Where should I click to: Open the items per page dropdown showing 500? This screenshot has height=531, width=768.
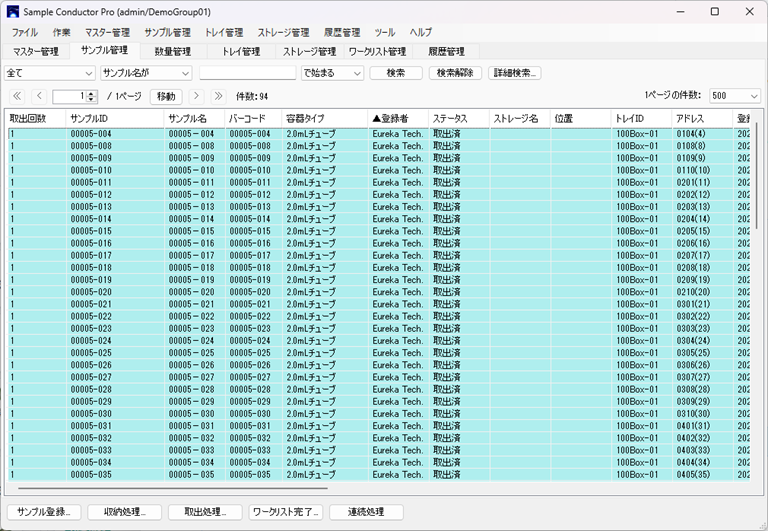click(735, 96)
